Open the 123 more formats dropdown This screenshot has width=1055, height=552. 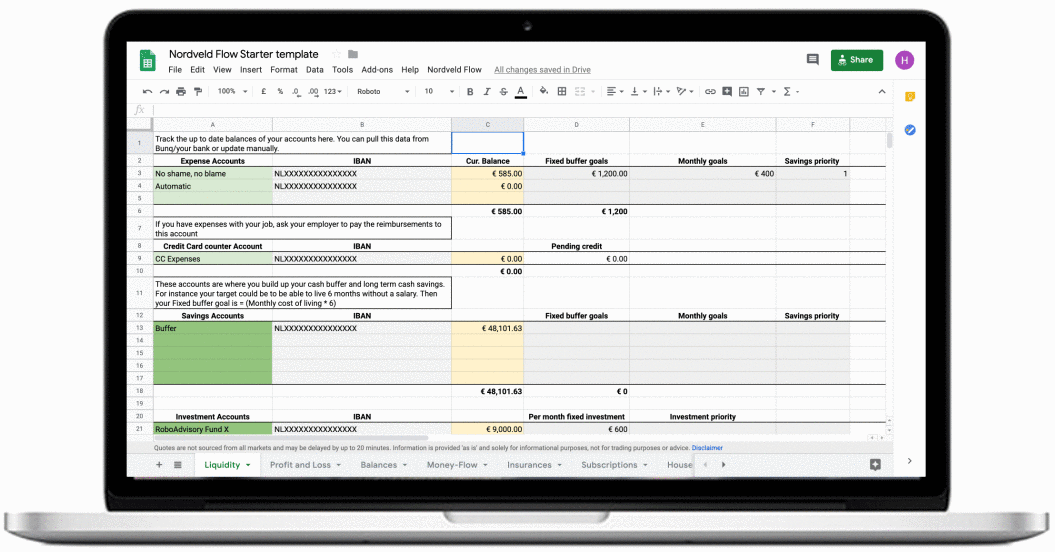[333, 92]
